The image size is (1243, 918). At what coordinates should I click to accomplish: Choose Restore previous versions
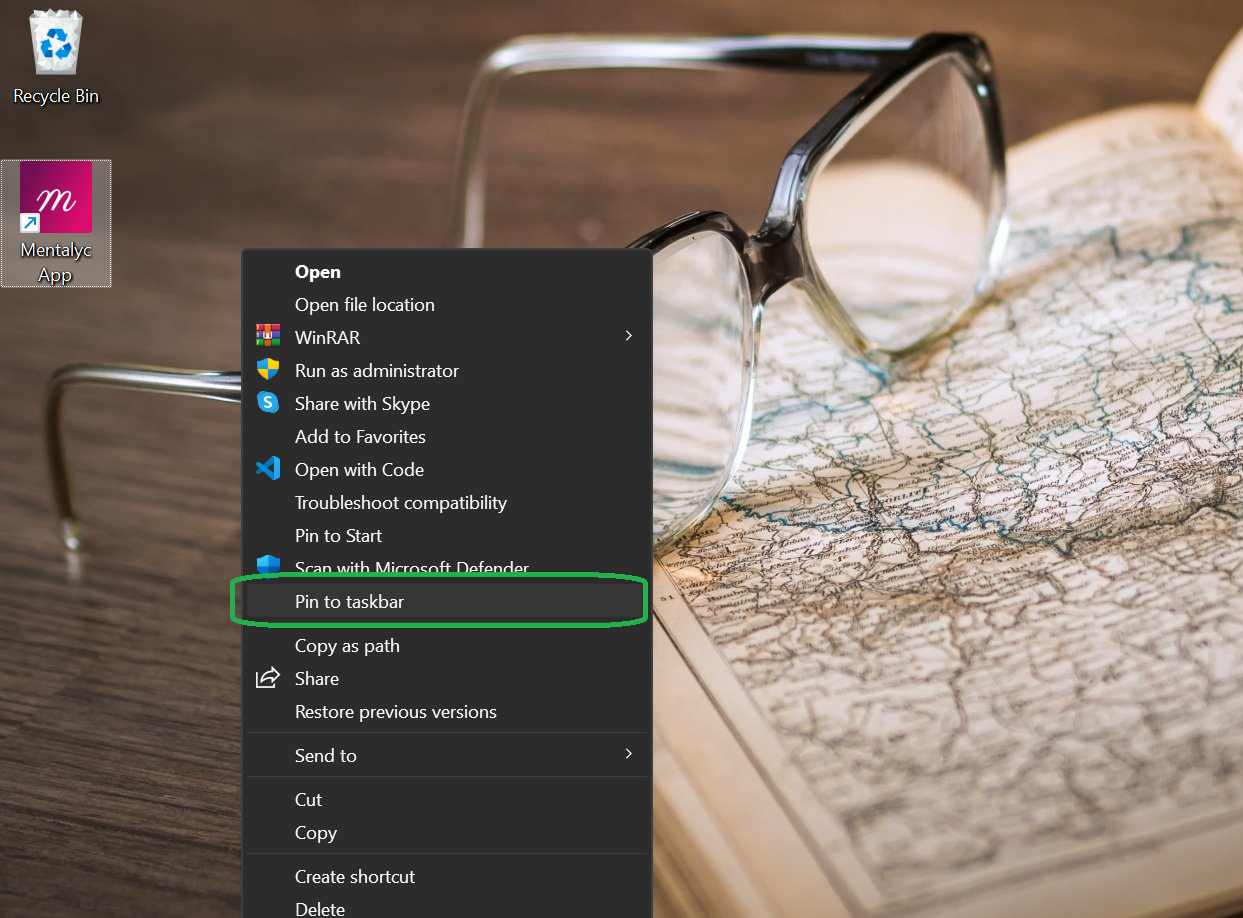click(447, 712)
